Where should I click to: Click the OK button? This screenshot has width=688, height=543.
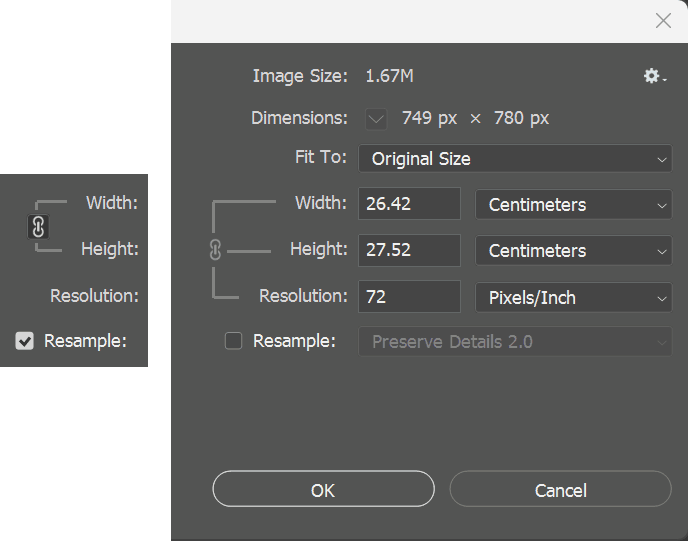click(x=323, y=489)
